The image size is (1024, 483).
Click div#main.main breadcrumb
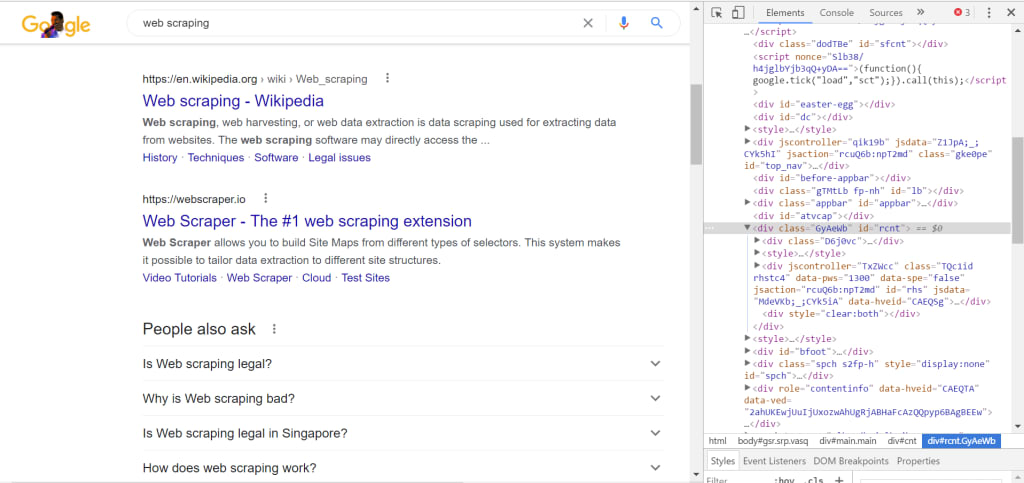pyautogui.click(x=848, y=441)
